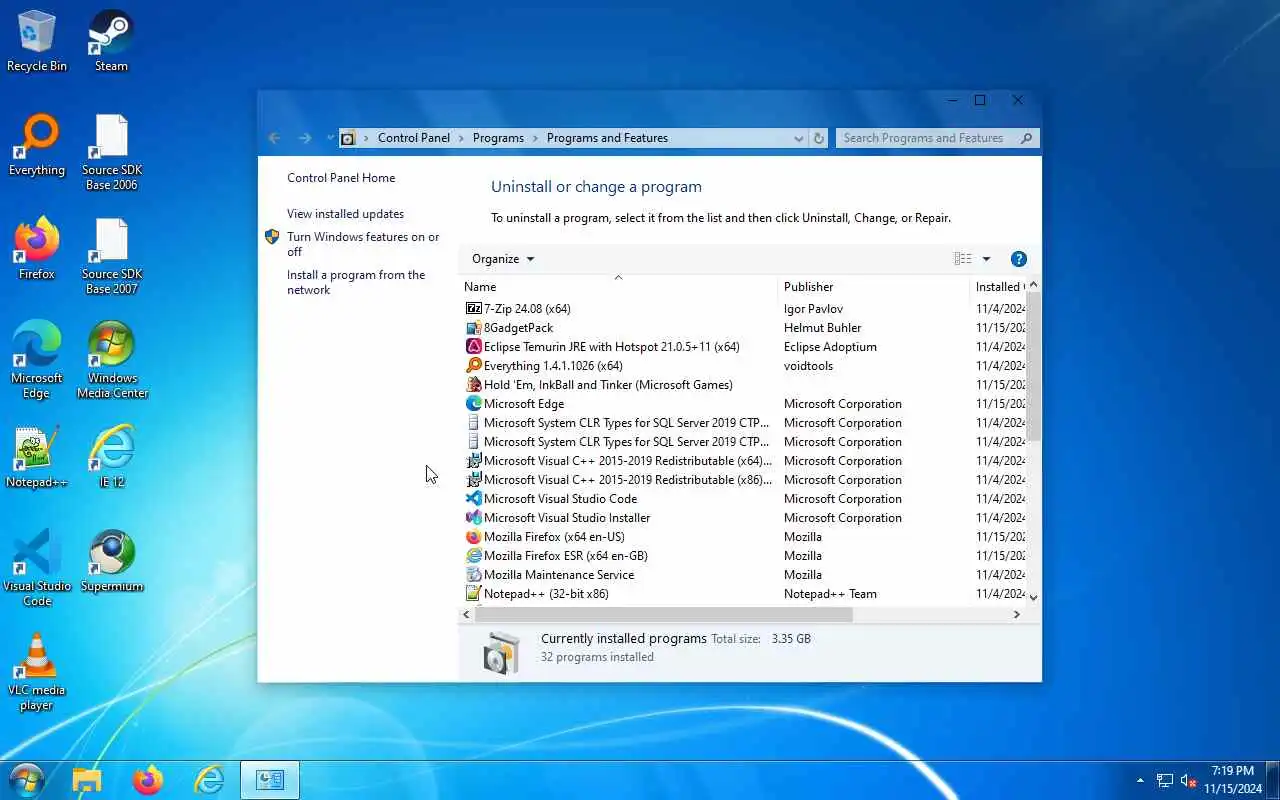Sort by the Publisher column header
This screenshot has height=800, width=1280.
pyautogui.click(x=873, y=287)
